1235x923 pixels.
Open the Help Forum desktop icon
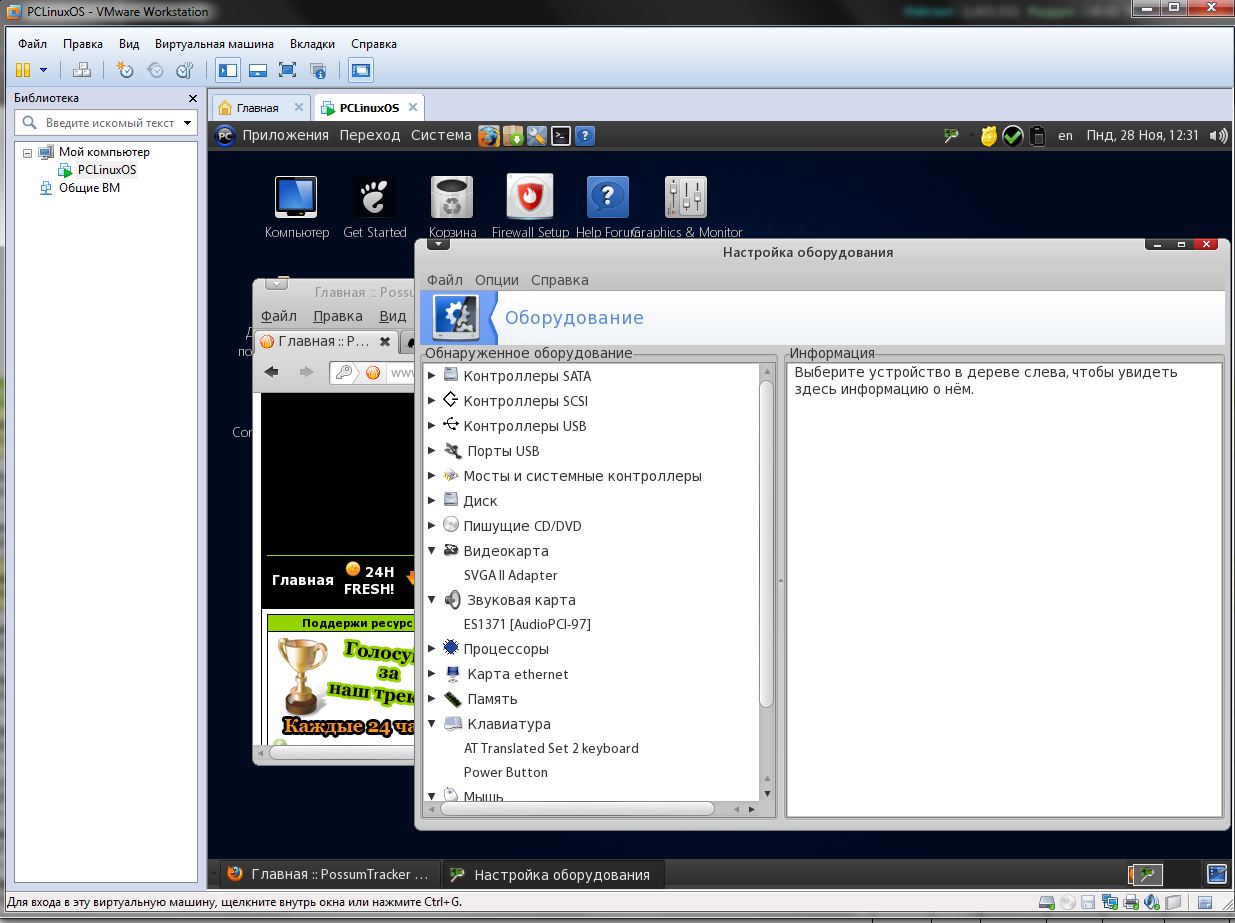[607, 207]
